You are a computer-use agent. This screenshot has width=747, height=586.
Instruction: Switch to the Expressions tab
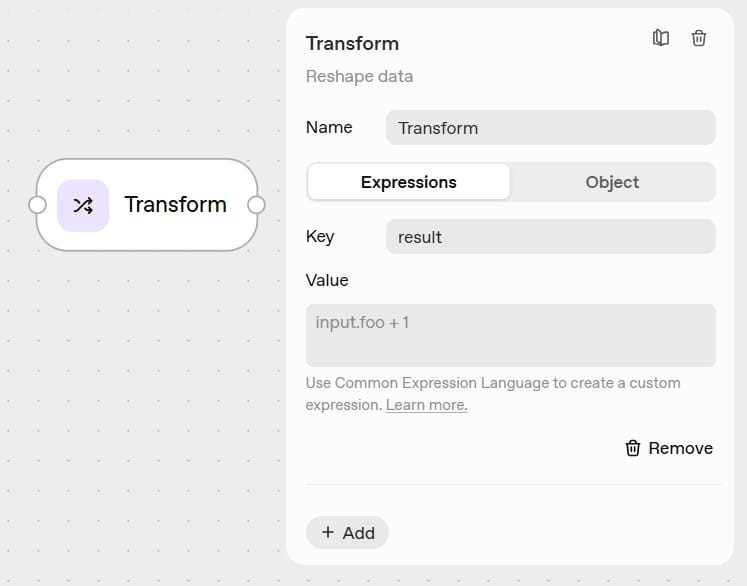pyautogui.click(x=408, y=182)
